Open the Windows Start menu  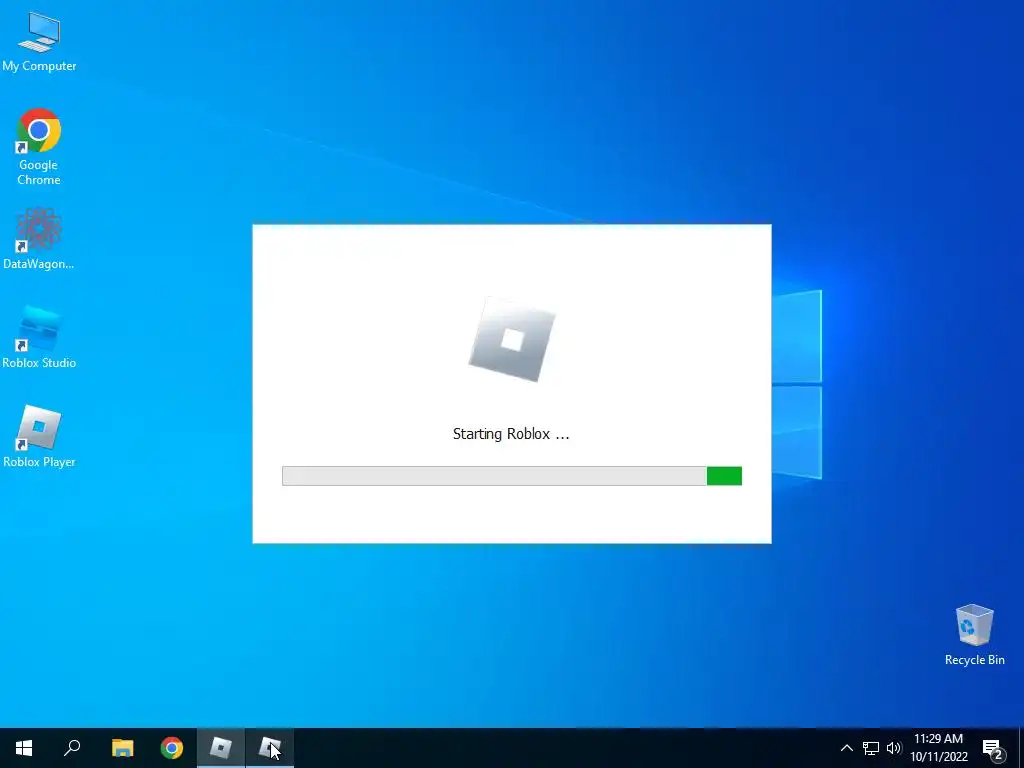(x=24, y=748)
